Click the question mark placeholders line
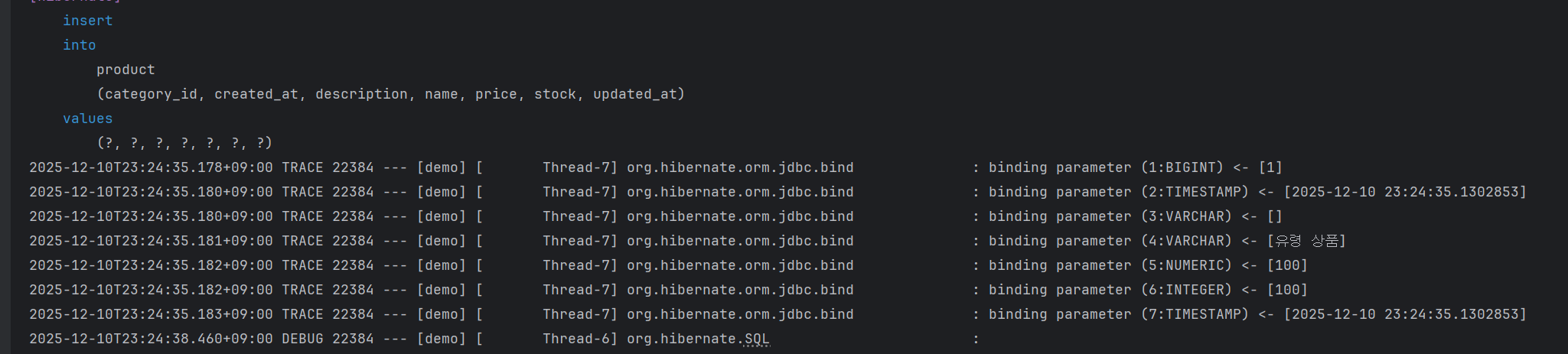The height and width of the screenshot is (354, 1568). [184, 143]
